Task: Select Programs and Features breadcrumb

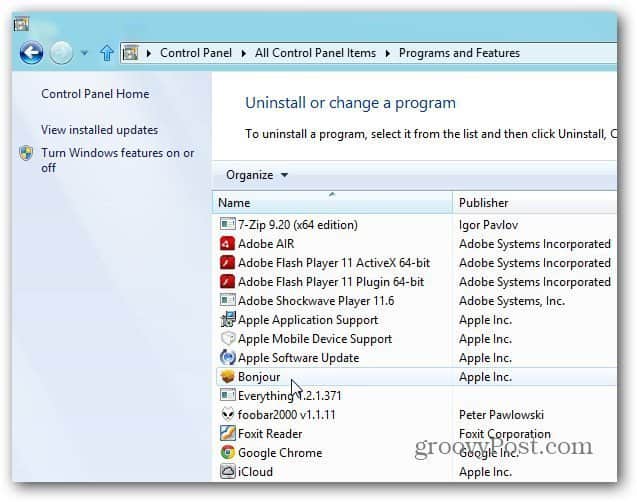Action: pos(459,53)
